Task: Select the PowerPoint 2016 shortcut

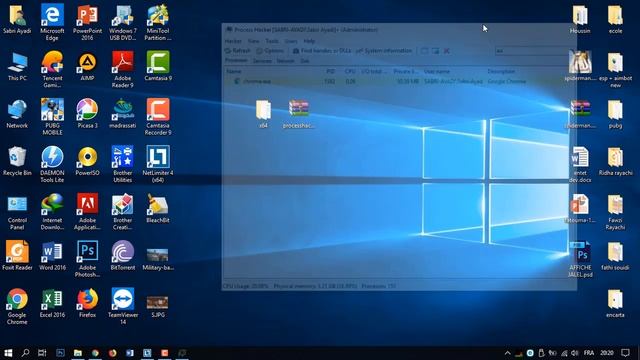Action: tap(87, 22)
